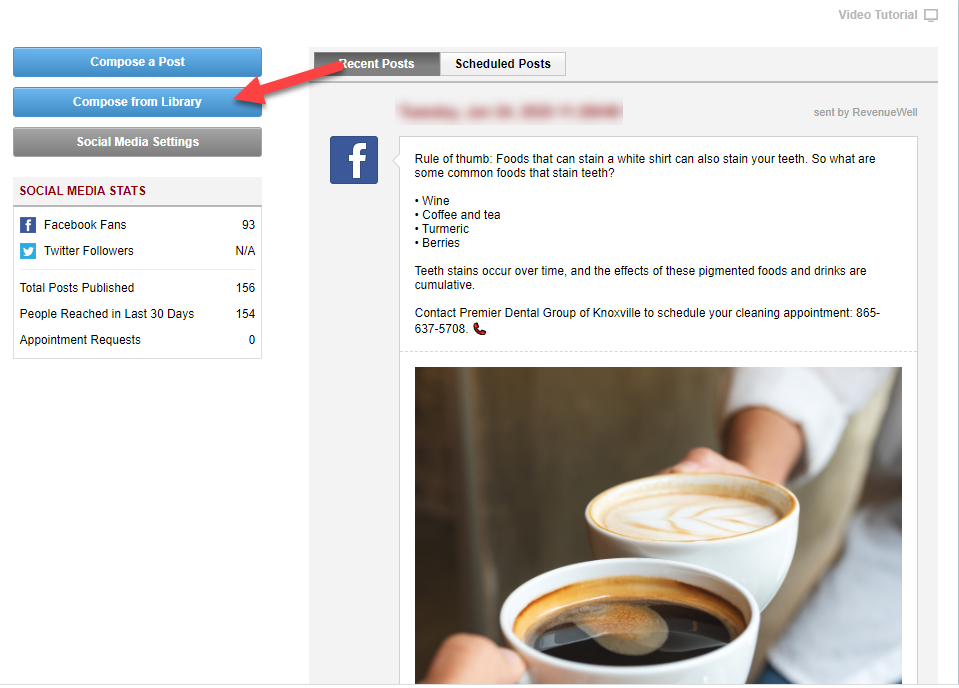
Task: Click the Appointment Requests value 0
Action: [252, 339]
